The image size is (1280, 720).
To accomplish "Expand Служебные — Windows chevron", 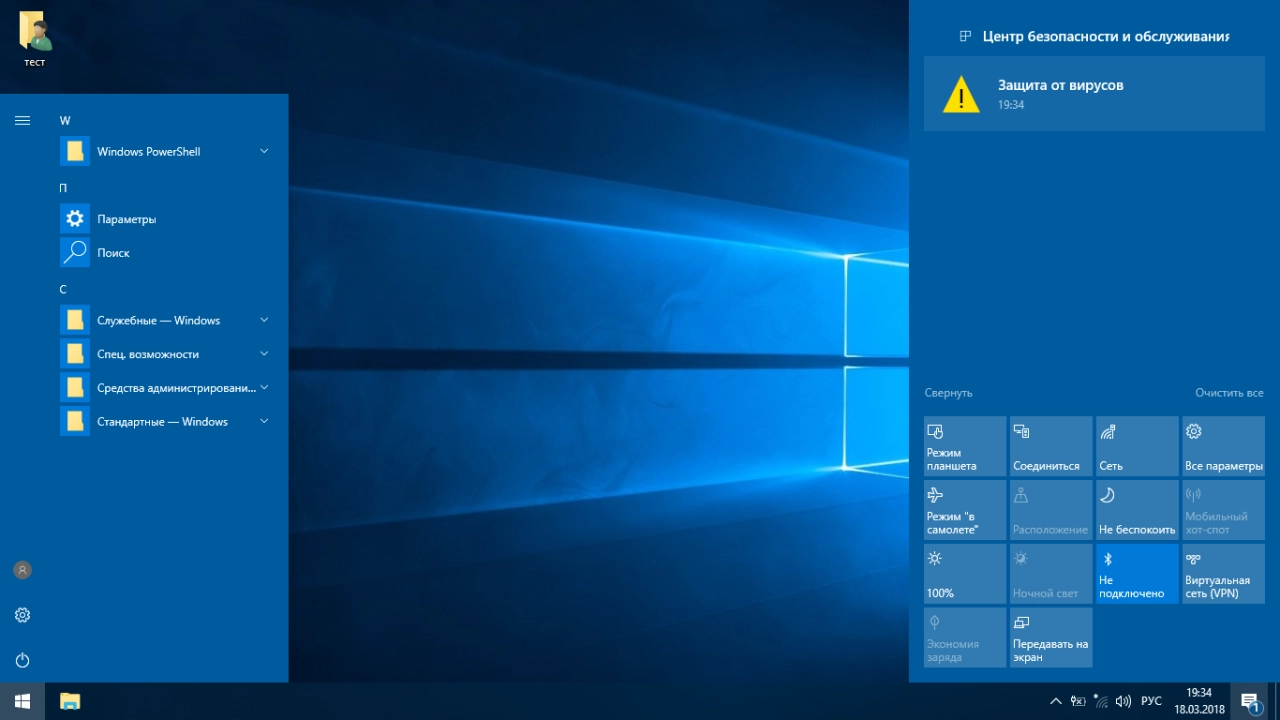I will 264,320.
